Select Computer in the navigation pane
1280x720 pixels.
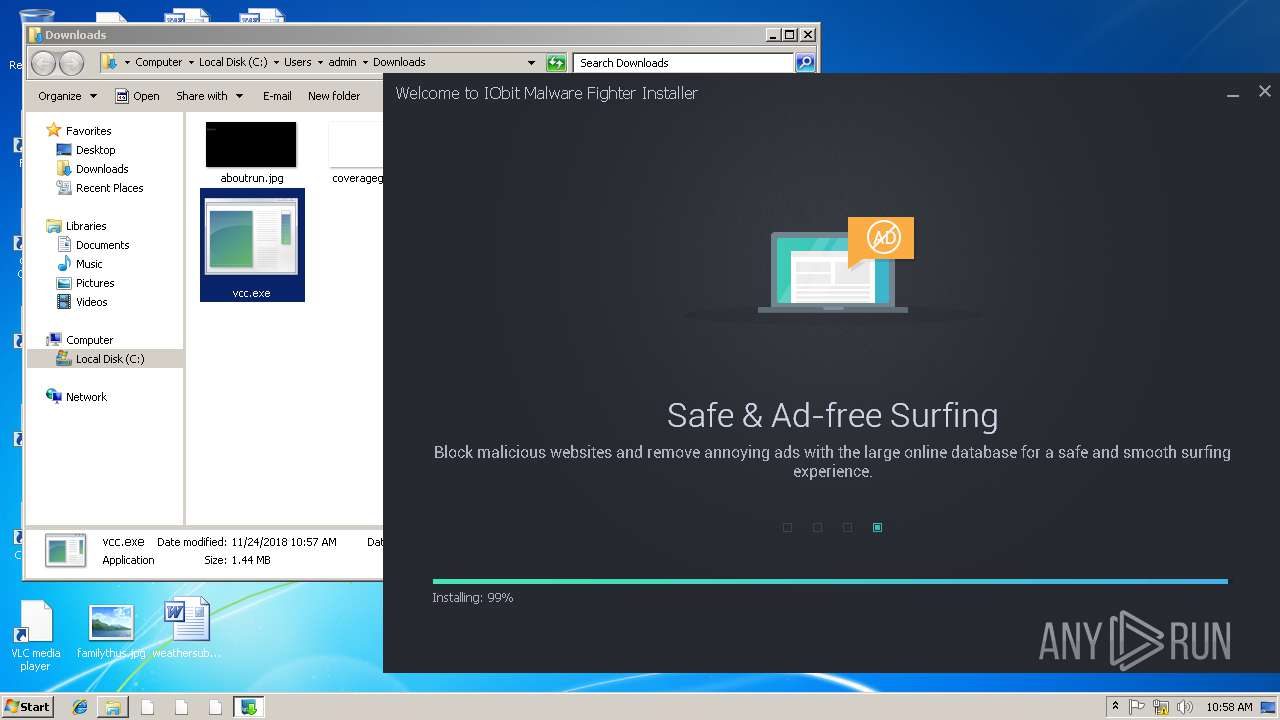coord(89,340)
